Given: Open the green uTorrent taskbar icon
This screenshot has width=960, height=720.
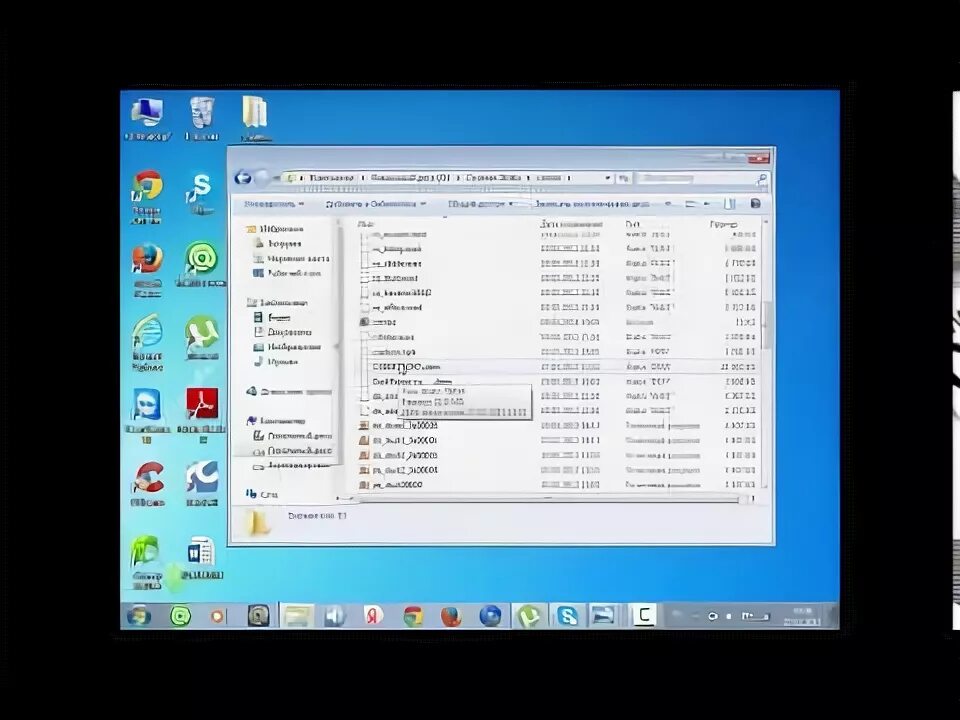Looking at the screenshot, I should (x=528, y=615).
